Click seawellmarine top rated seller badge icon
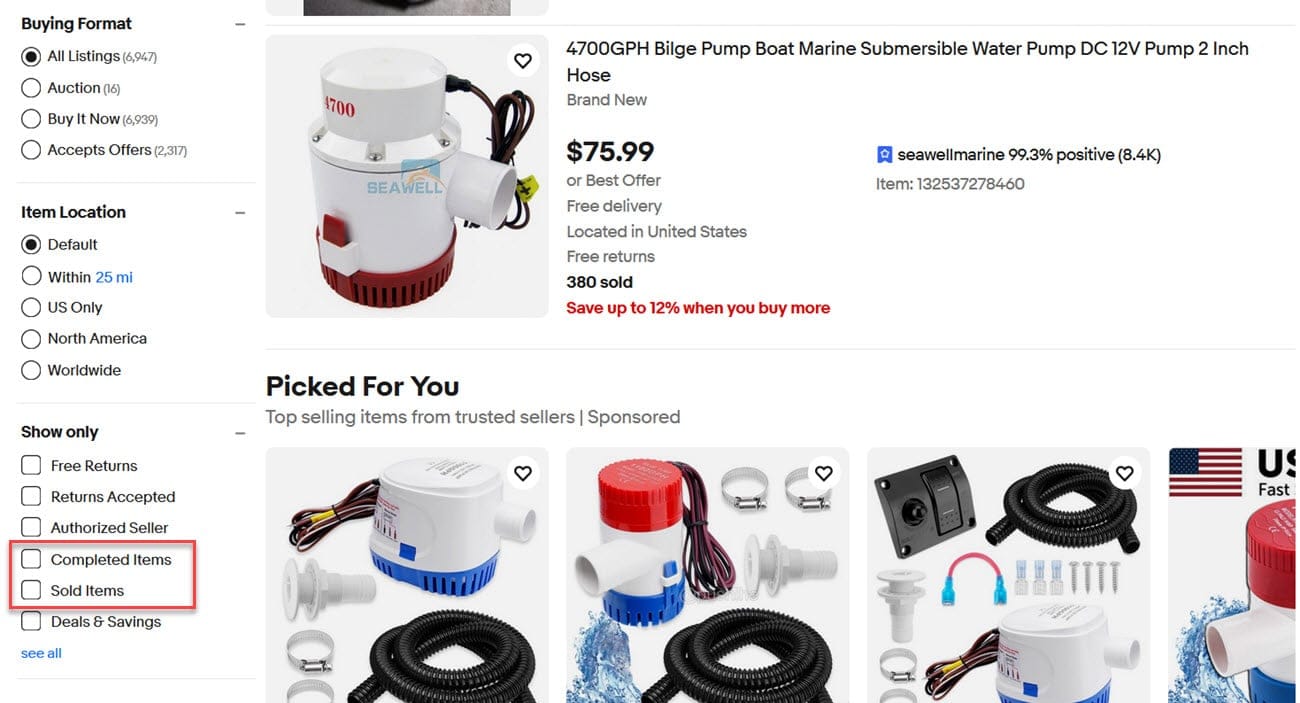The height and width of the screenshot is (703, 1300). pyautogui.click(x=884, y=155)
